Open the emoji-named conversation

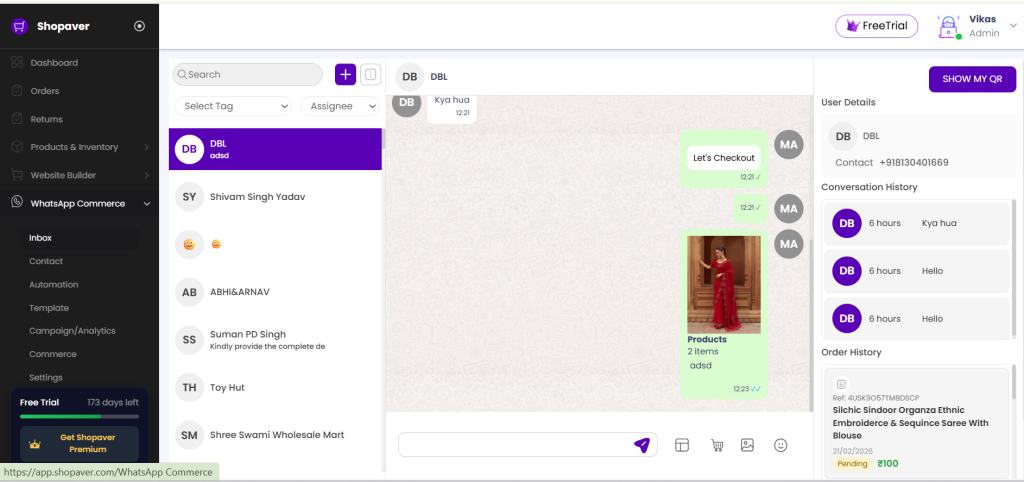pos(275,244)
